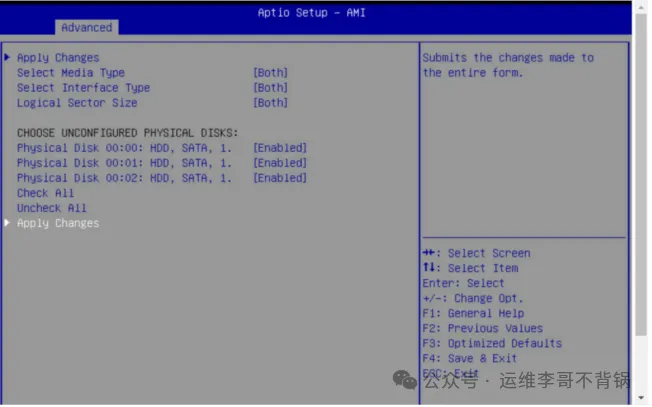Click the Select Screen key hint
The width and height of the screenshot is (652, 407).
click(477, 253)
